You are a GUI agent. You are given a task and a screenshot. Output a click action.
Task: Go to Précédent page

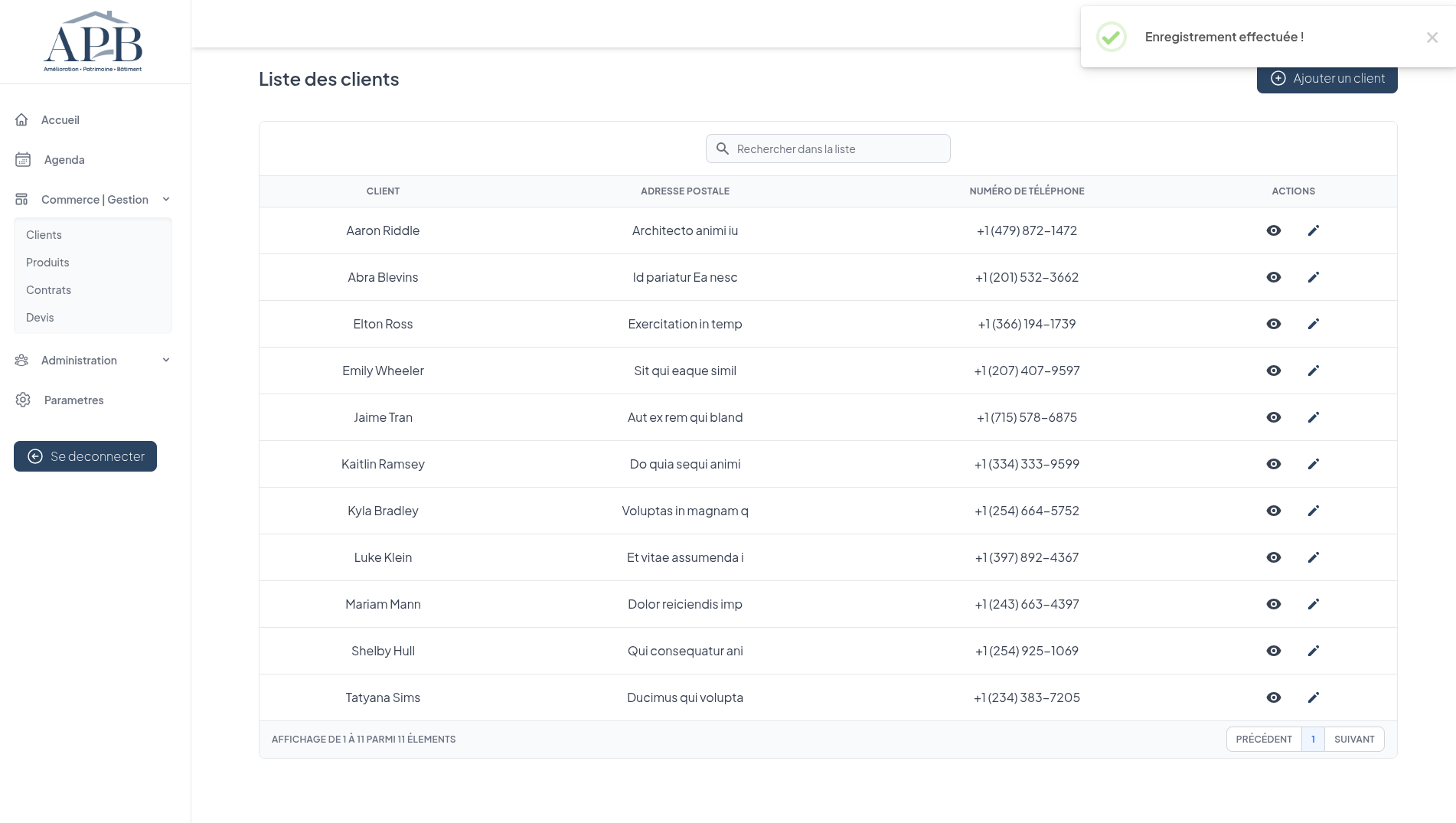(x=1264, y=740)
